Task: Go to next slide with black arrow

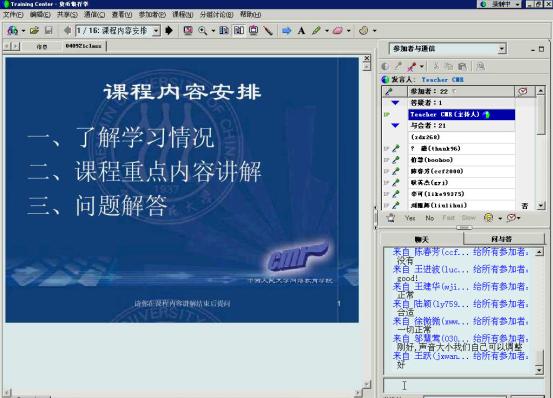Action: pos(169,31)
